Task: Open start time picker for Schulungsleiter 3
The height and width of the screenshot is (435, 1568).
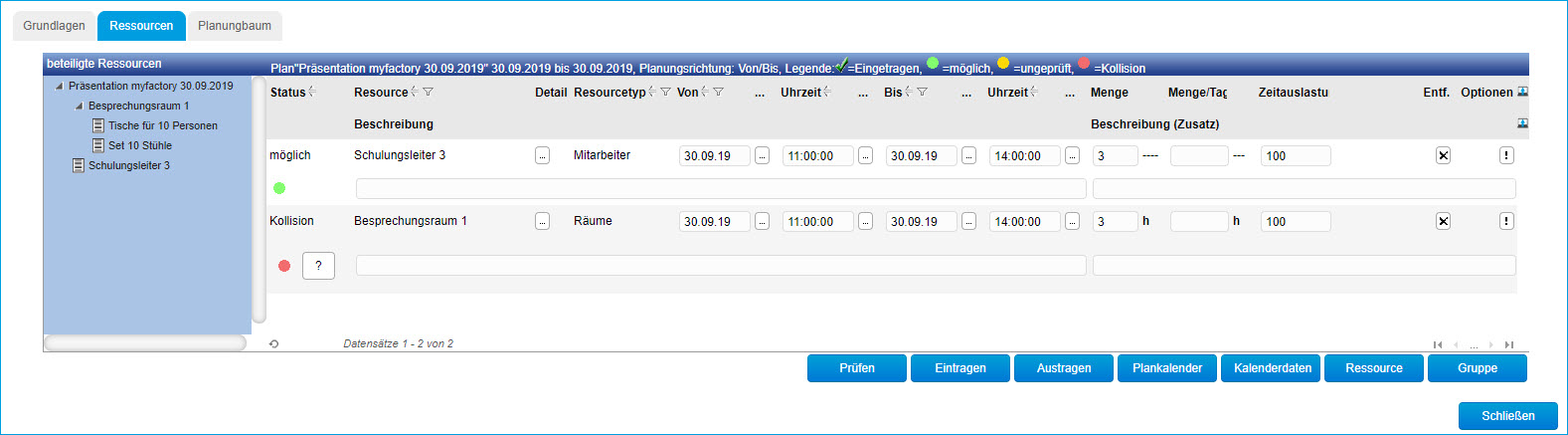Action: point(865,155)
